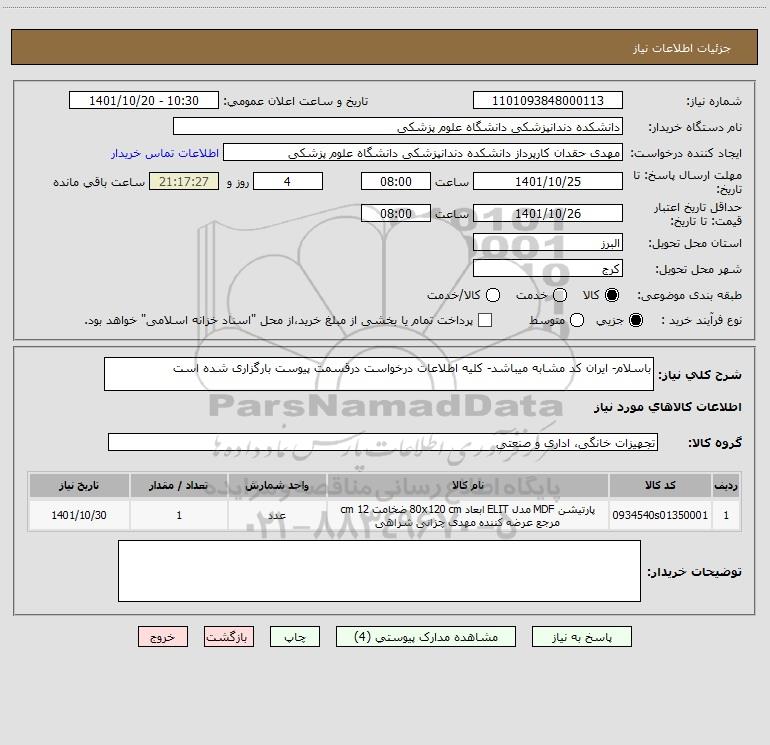Image resolution: width=770 pixels, height=745 pixels.
Task: Click the ردیف column header
Action: click(x=726, y=485)
